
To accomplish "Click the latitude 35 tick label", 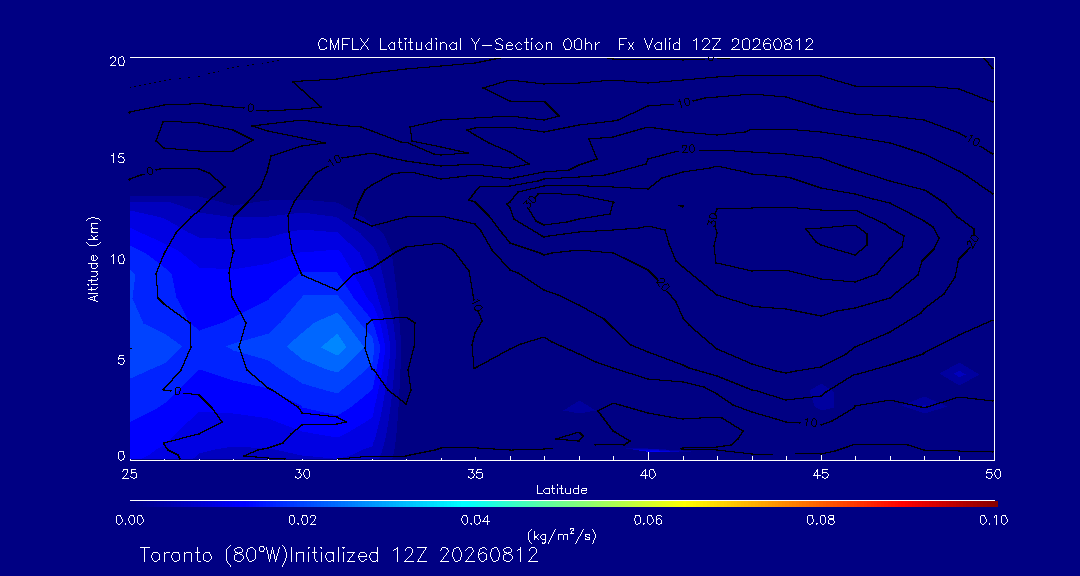I will (475, 474).
